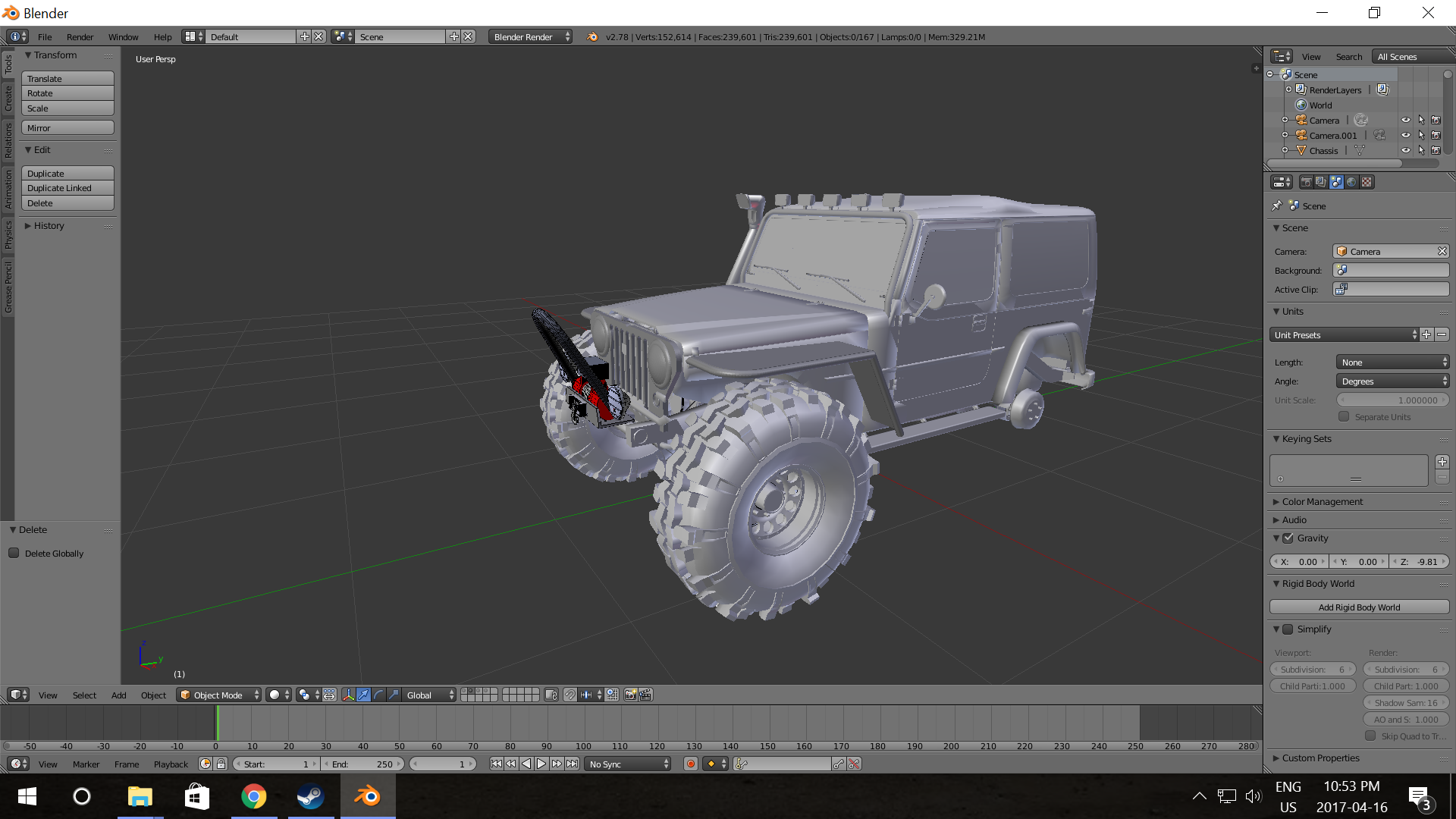
Task: Hide Camera.001 with its eye icon
Action: tap(1405, 136)
